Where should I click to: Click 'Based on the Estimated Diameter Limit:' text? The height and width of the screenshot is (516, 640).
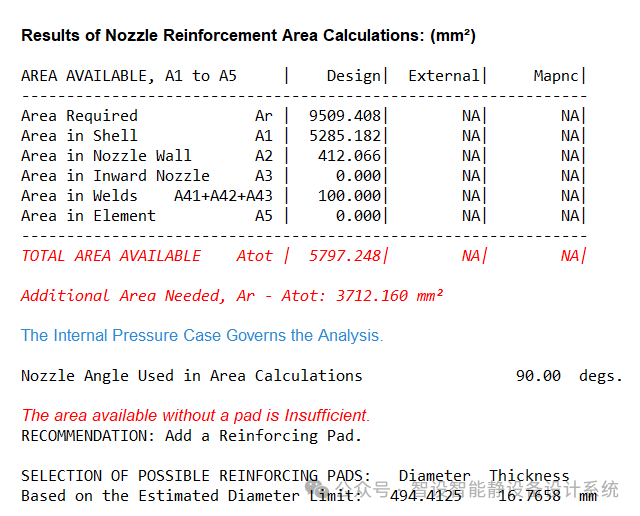click(x=191, y=496)
